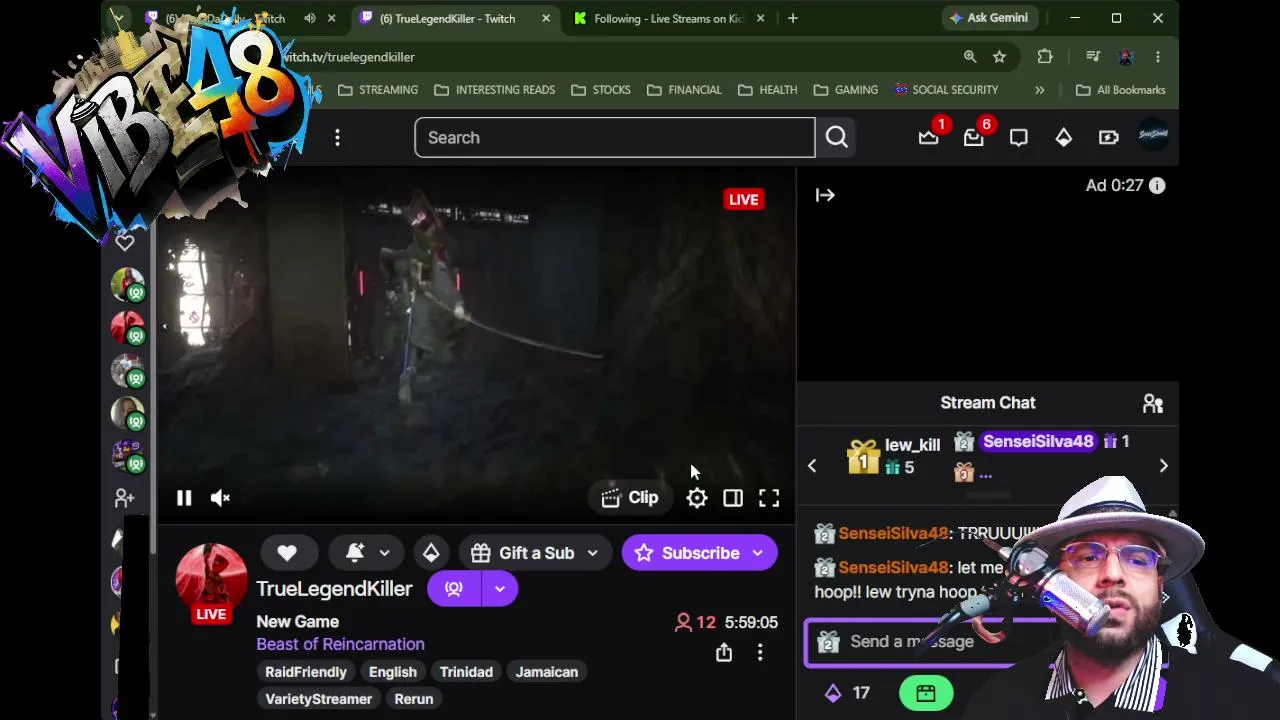Toggle channel notification bell

(355, 553)
